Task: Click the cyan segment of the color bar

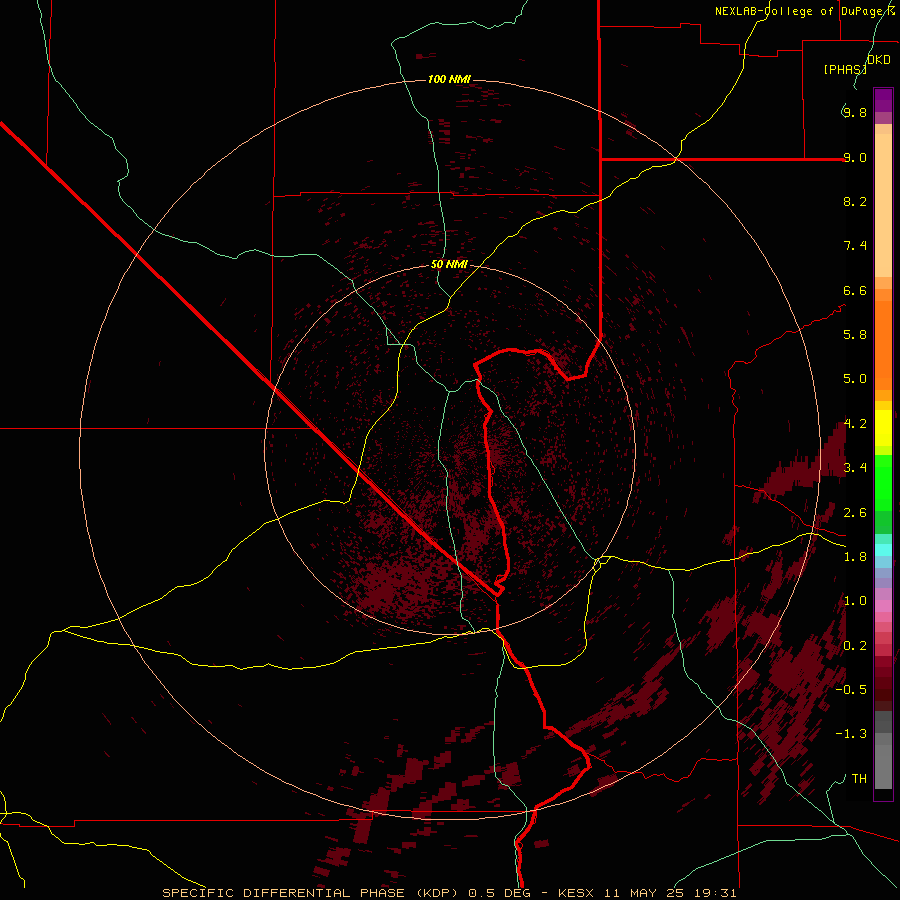Action: click(883, 550)
